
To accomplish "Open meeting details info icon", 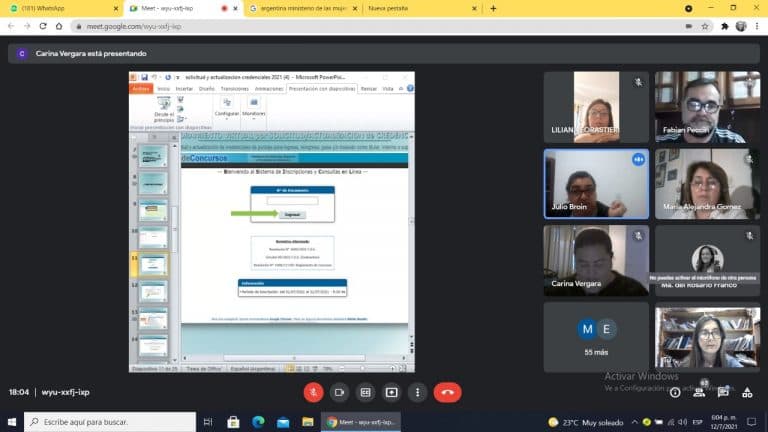I will (675, 392).
